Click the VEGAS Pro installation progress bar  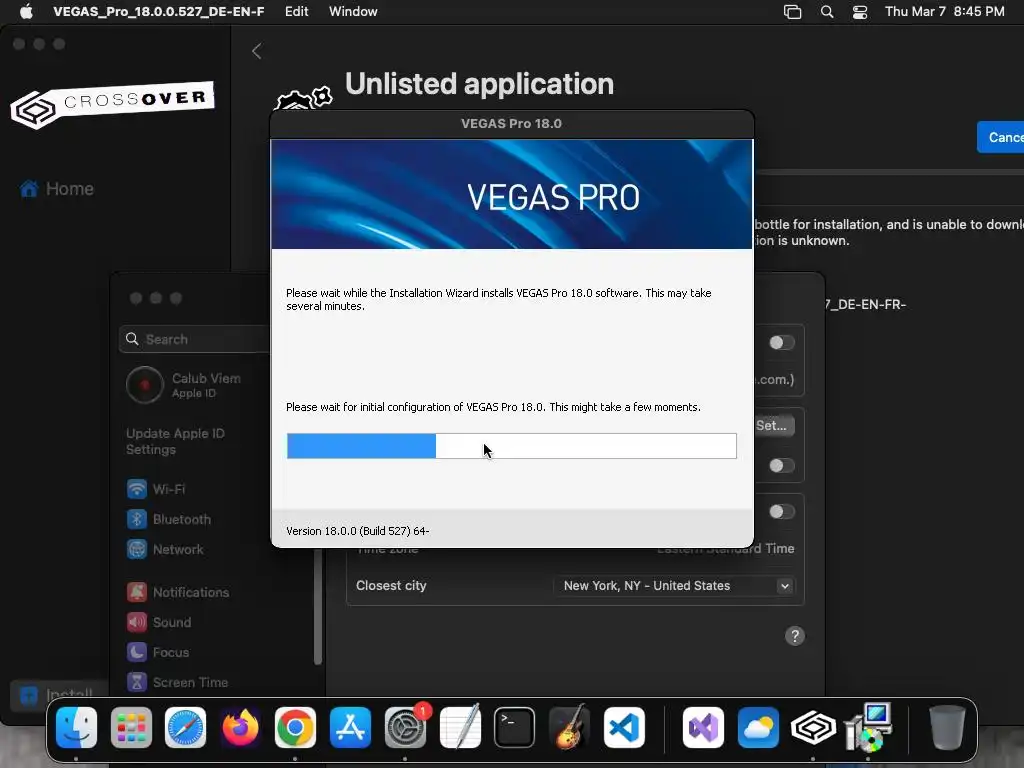[511, 446]
